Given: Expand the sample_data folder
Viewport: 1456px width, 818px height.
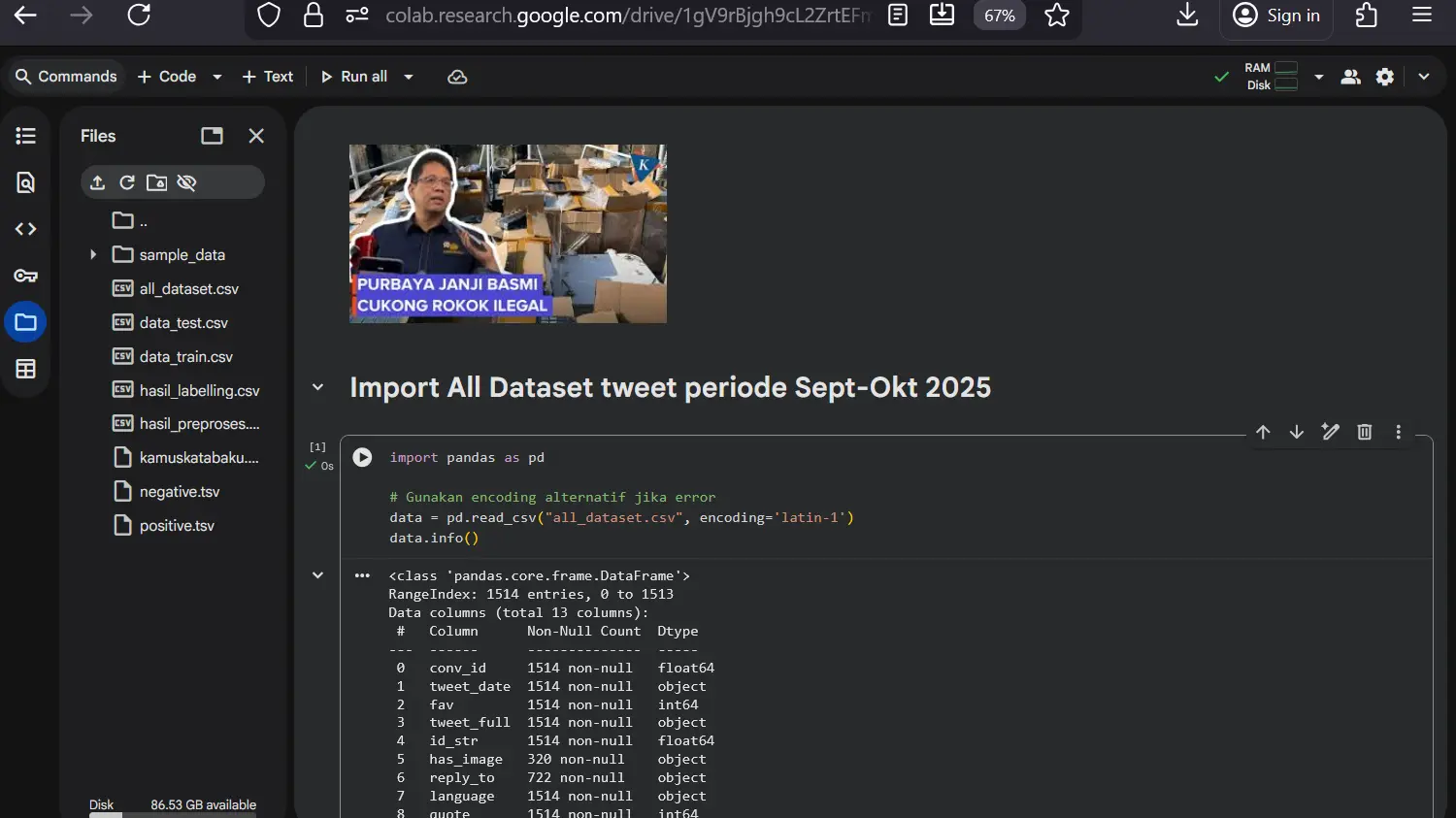Looking at the screenshot, I should (92, 254).
